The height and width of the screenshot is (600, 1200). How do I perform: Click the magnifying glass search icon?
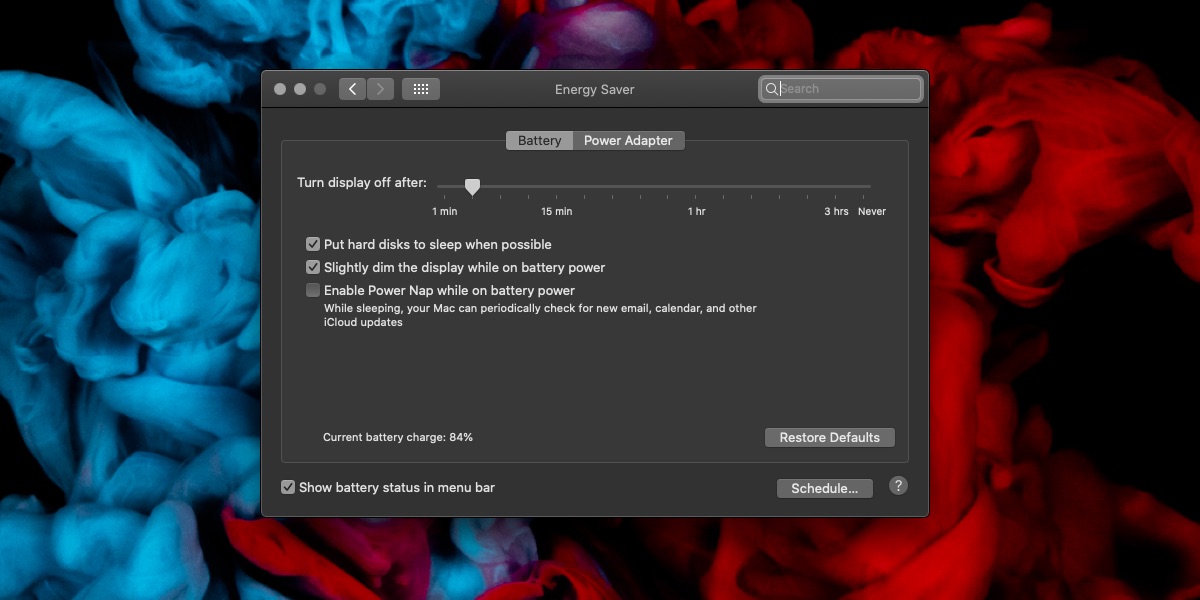[772, 89]
